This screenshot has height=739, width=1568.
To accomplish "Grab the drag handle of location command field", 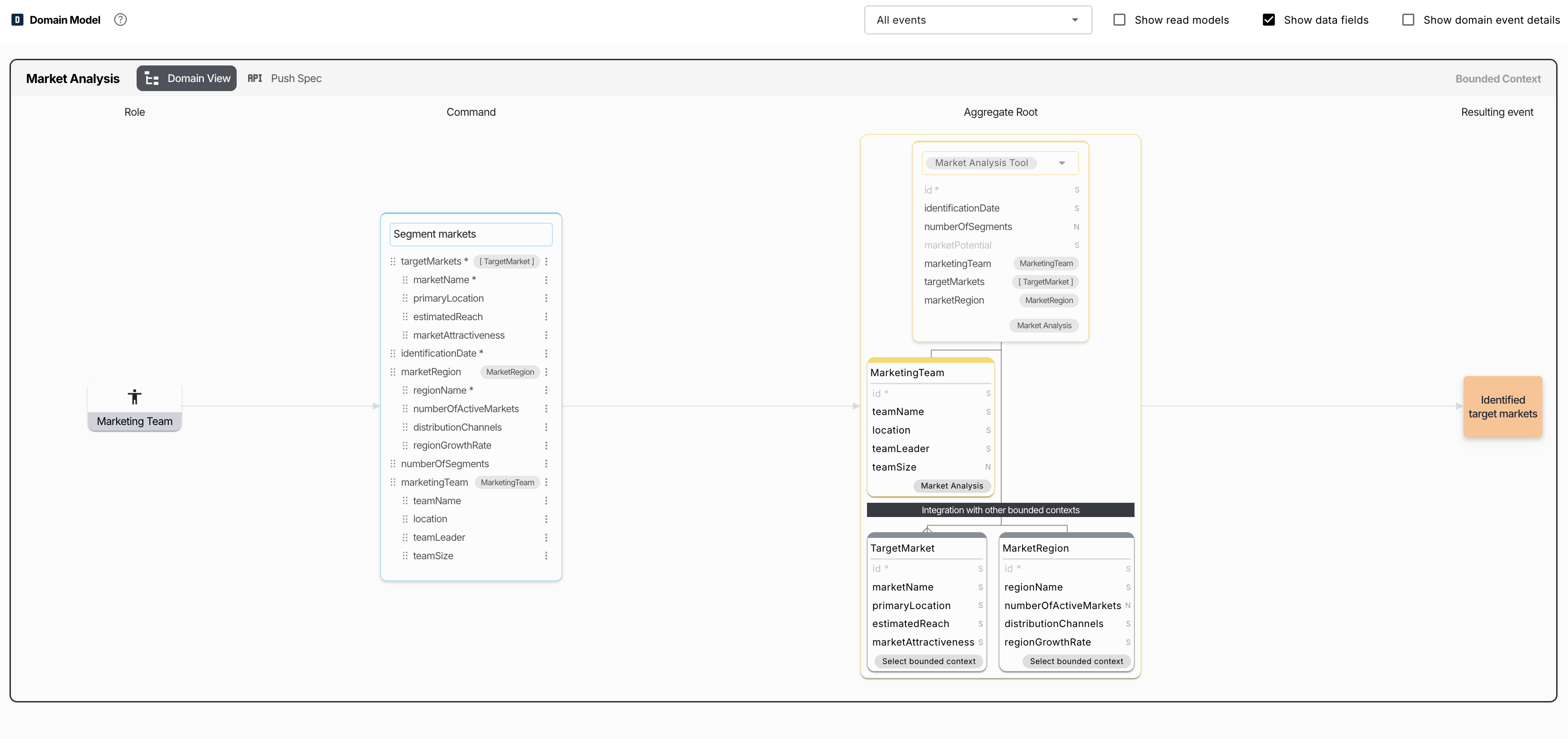I will coord(405,519).
